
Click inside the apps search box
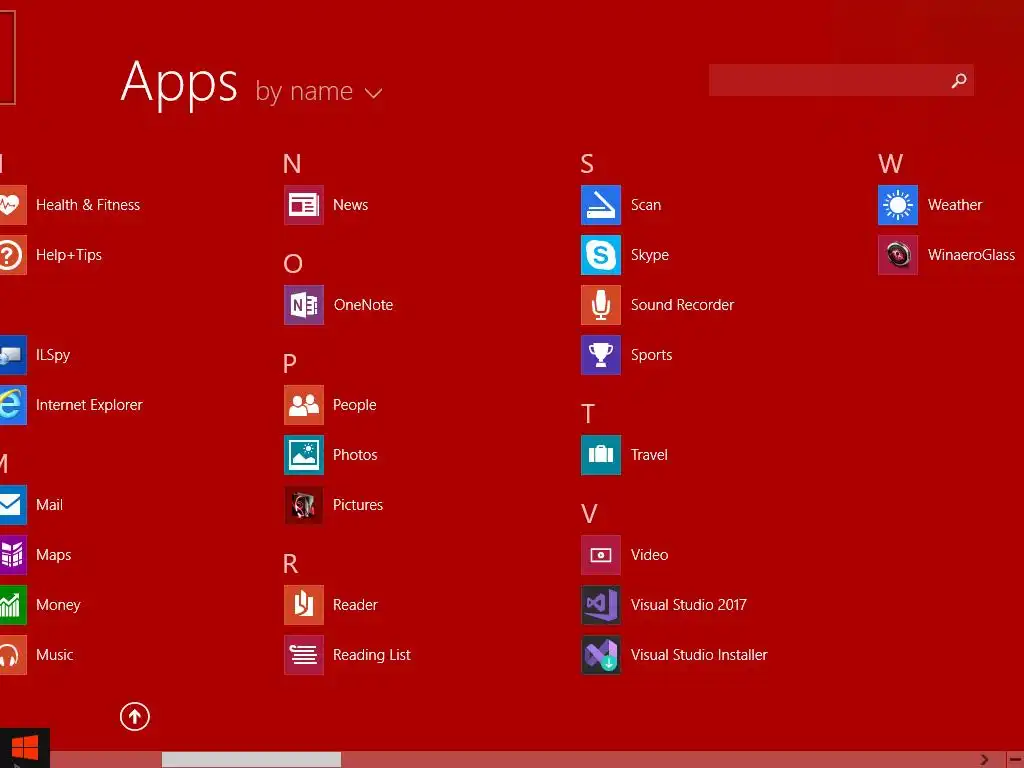[x=841, y=80]
